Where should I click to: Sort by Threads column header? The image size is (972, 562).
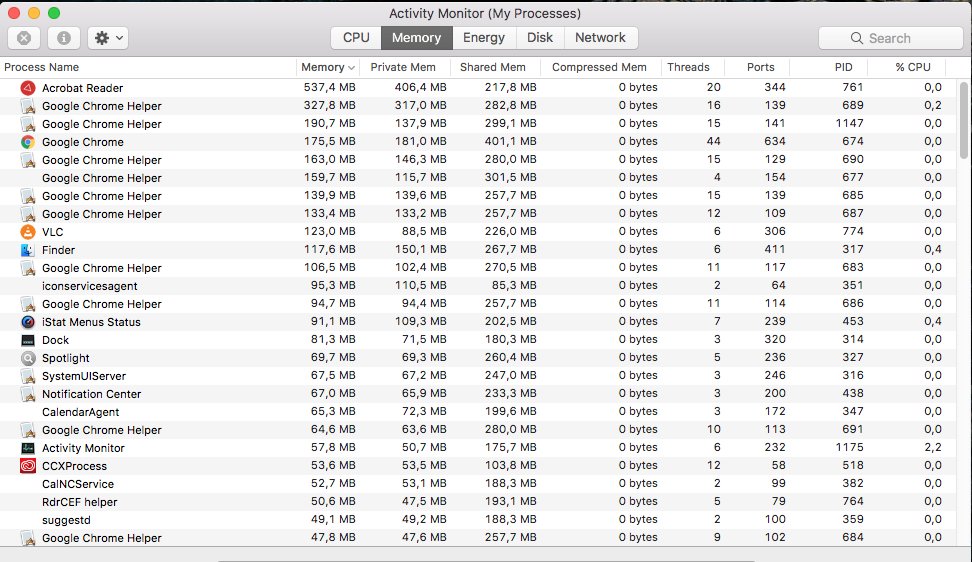[x=688, y=67]
